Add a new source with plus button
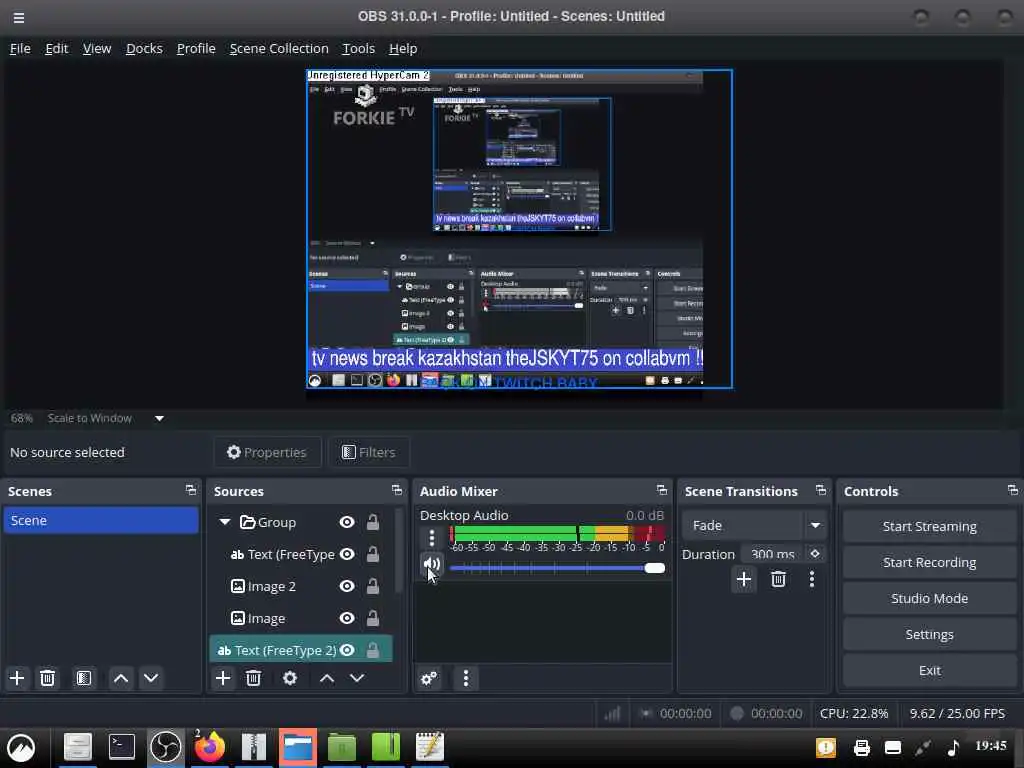This screenshot has height=768, width=1024. coord(223,678)
